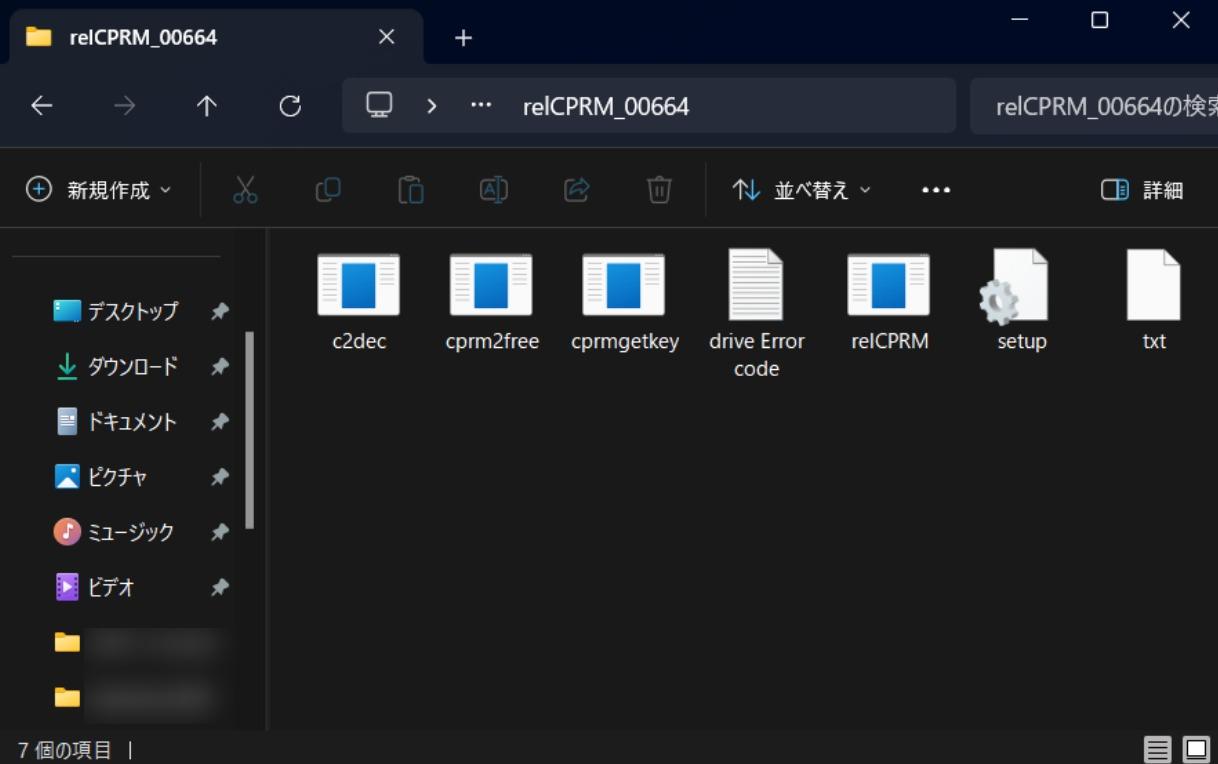Close the relCPRM_00664 tab
Screen dimensions: 1218x764
pos(387,37)
